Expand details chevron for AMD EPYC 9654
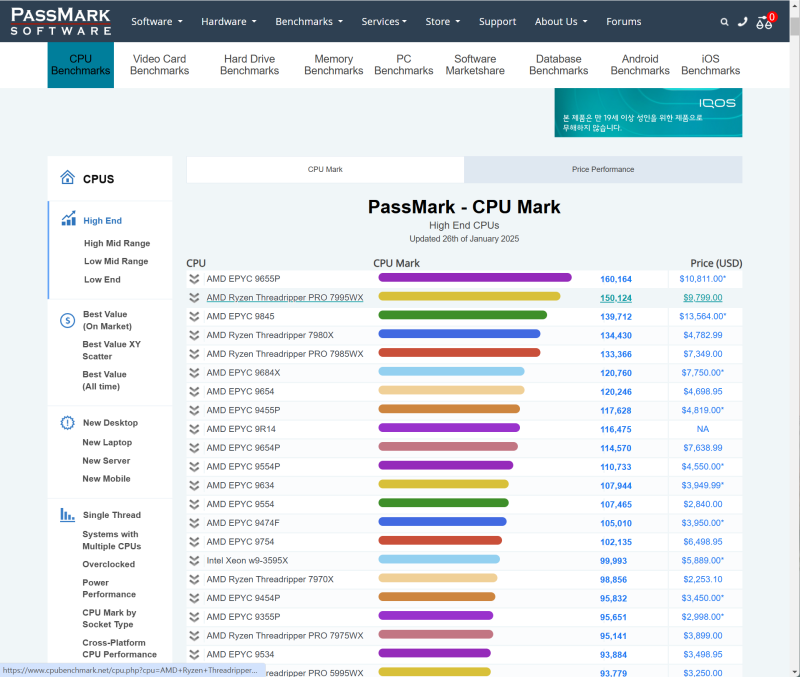The image size is (800, 677). 194,392
